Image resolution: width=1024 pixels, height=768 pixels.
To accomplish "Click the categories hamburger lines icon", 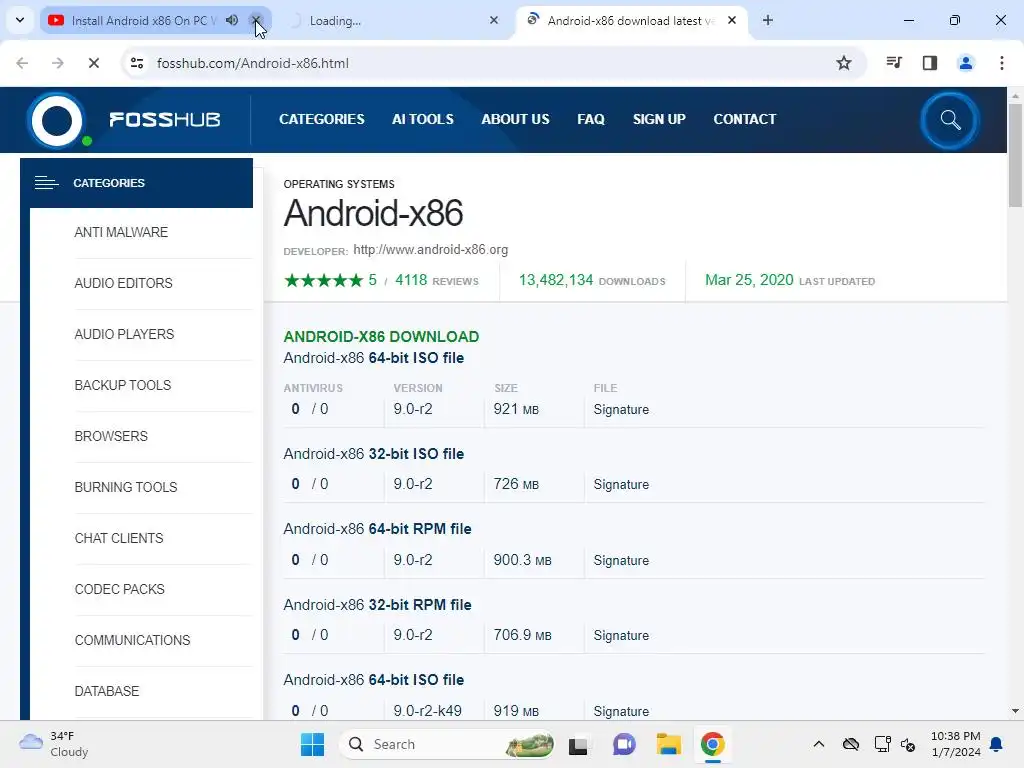I will click(46, 183).
